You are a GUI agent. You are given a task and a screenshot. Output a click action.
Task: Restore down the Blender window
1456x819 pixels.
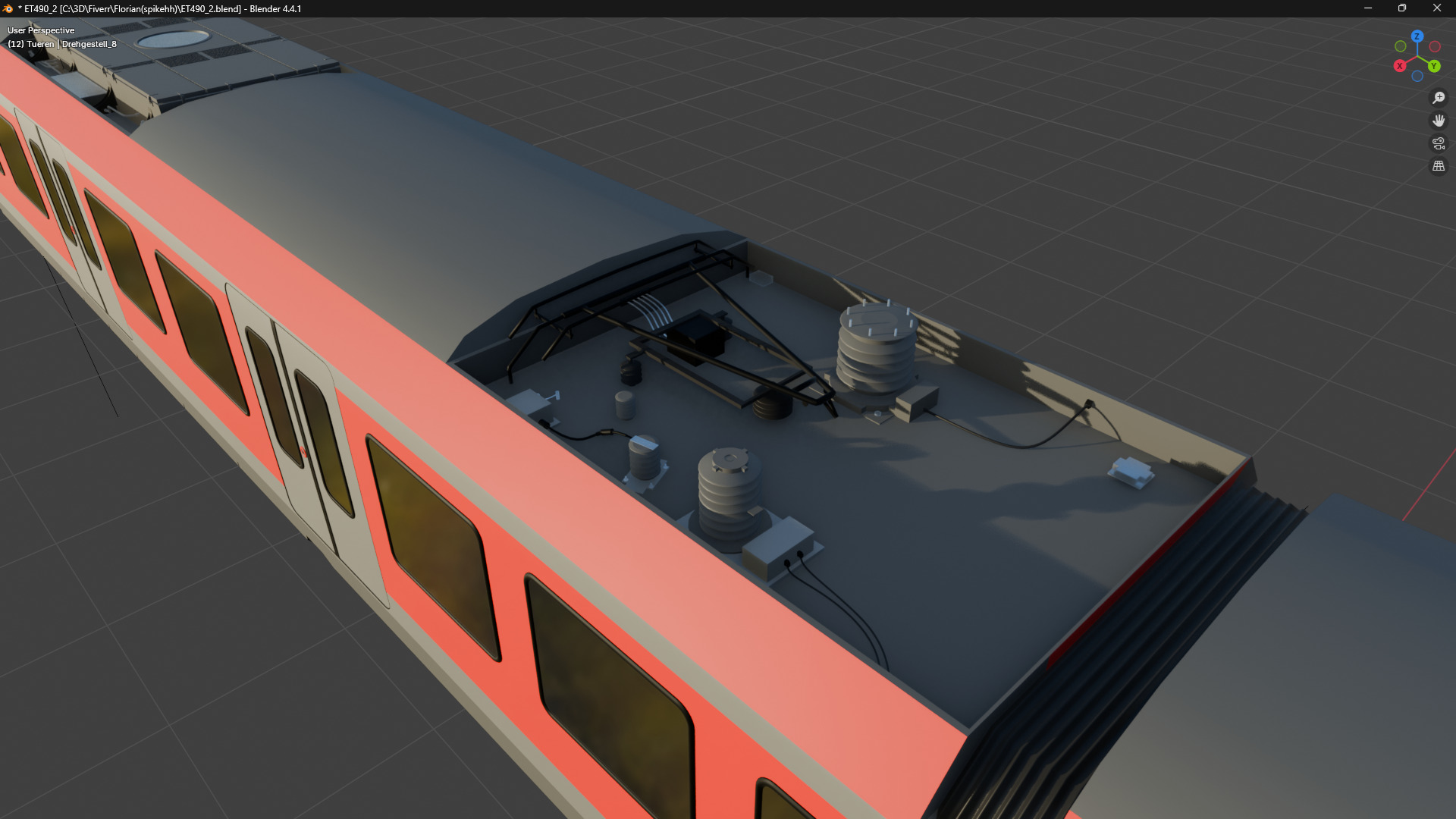coord(1402,8)
